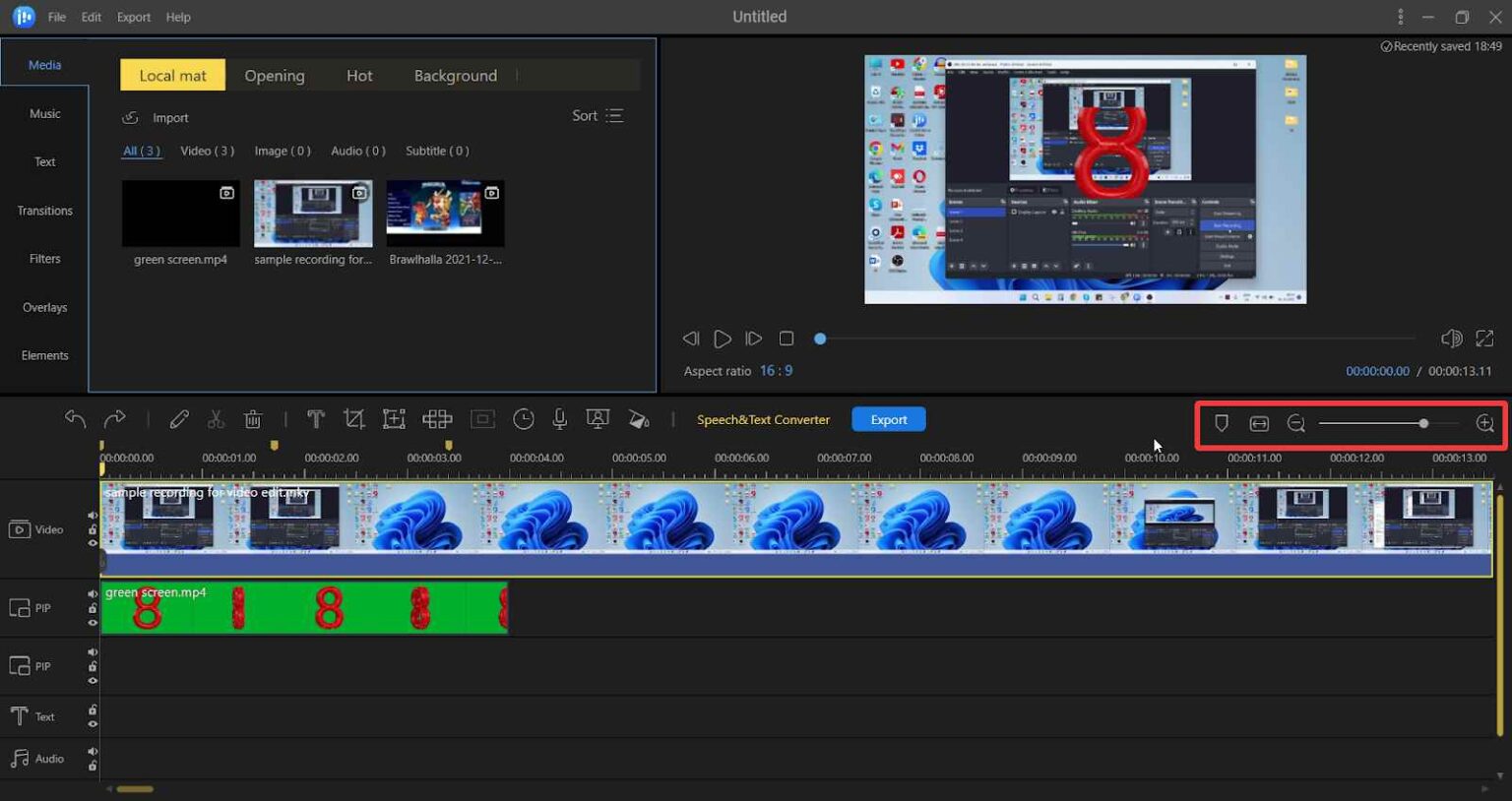Set clip duration with clock icon
The image size is (1512, 801).
click(x=524, y=419)
